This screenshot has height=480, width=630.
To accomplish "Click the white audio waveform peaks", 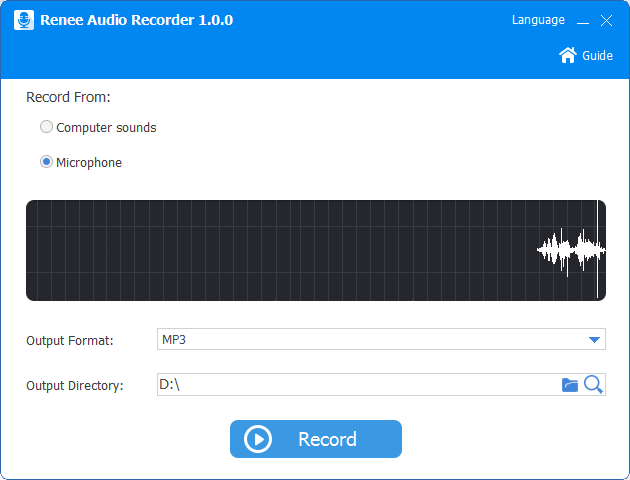I will (x=570, y=250).
